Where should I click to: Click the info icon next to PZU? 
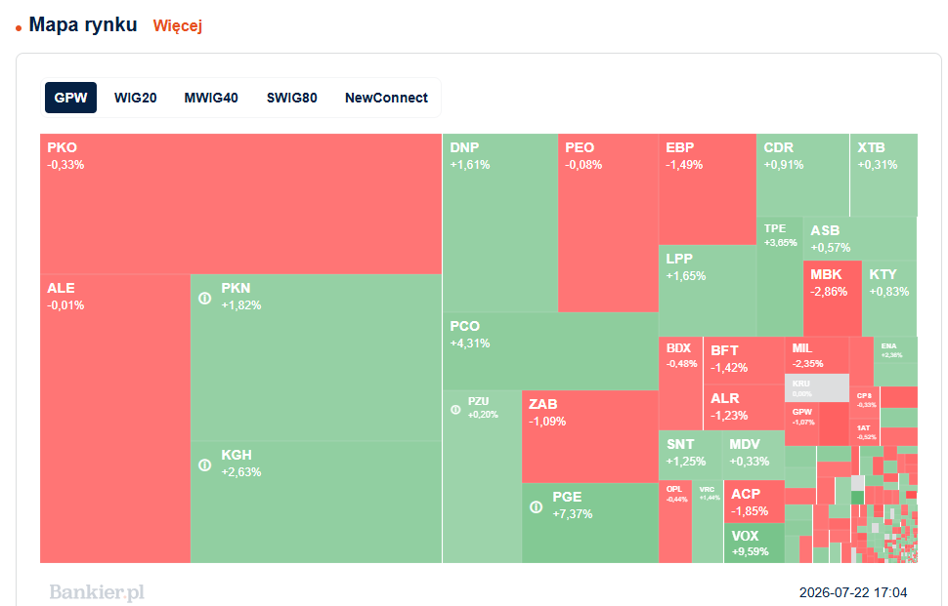456,410
